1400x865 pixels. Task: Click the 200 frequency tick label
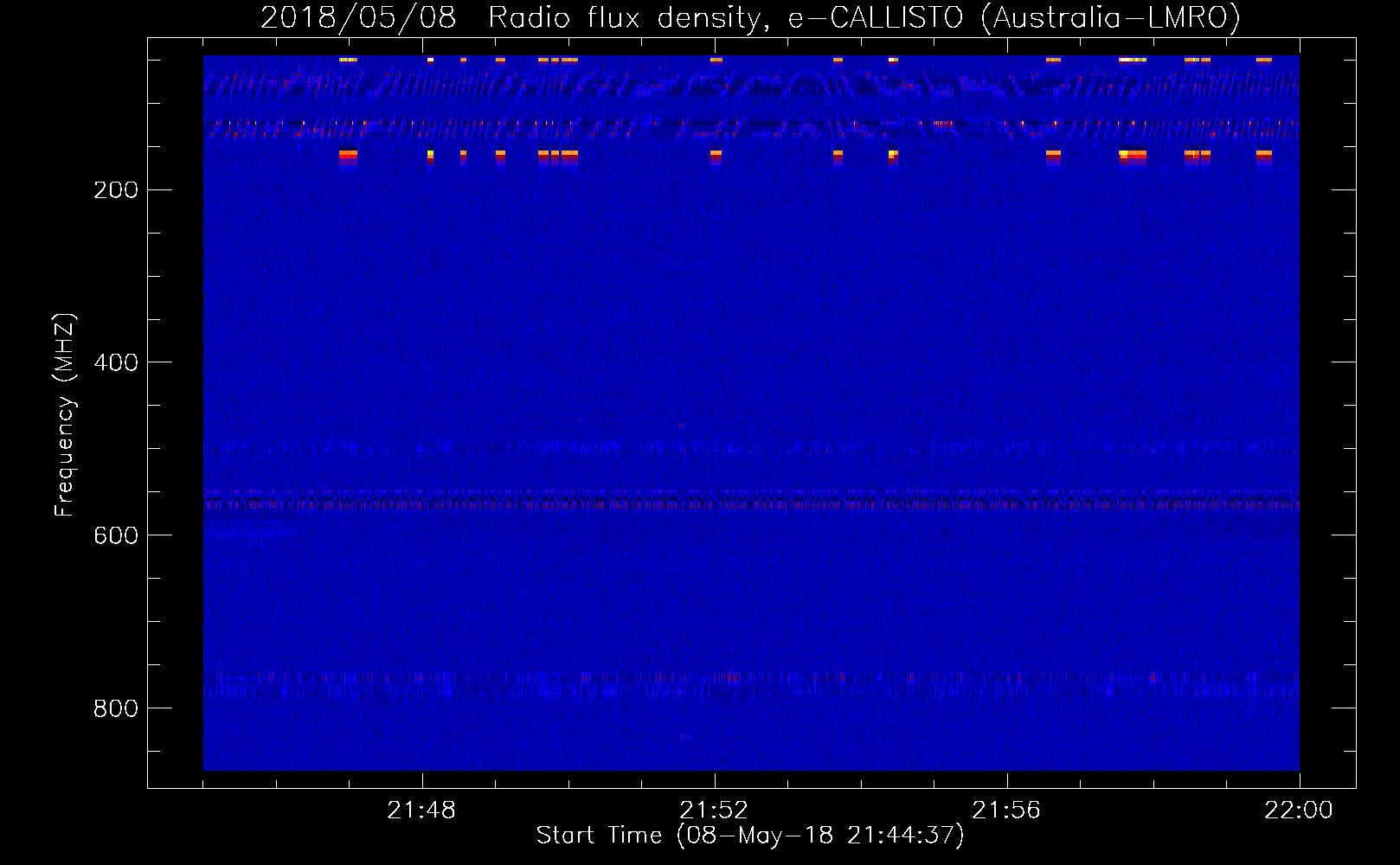point(116,190)
